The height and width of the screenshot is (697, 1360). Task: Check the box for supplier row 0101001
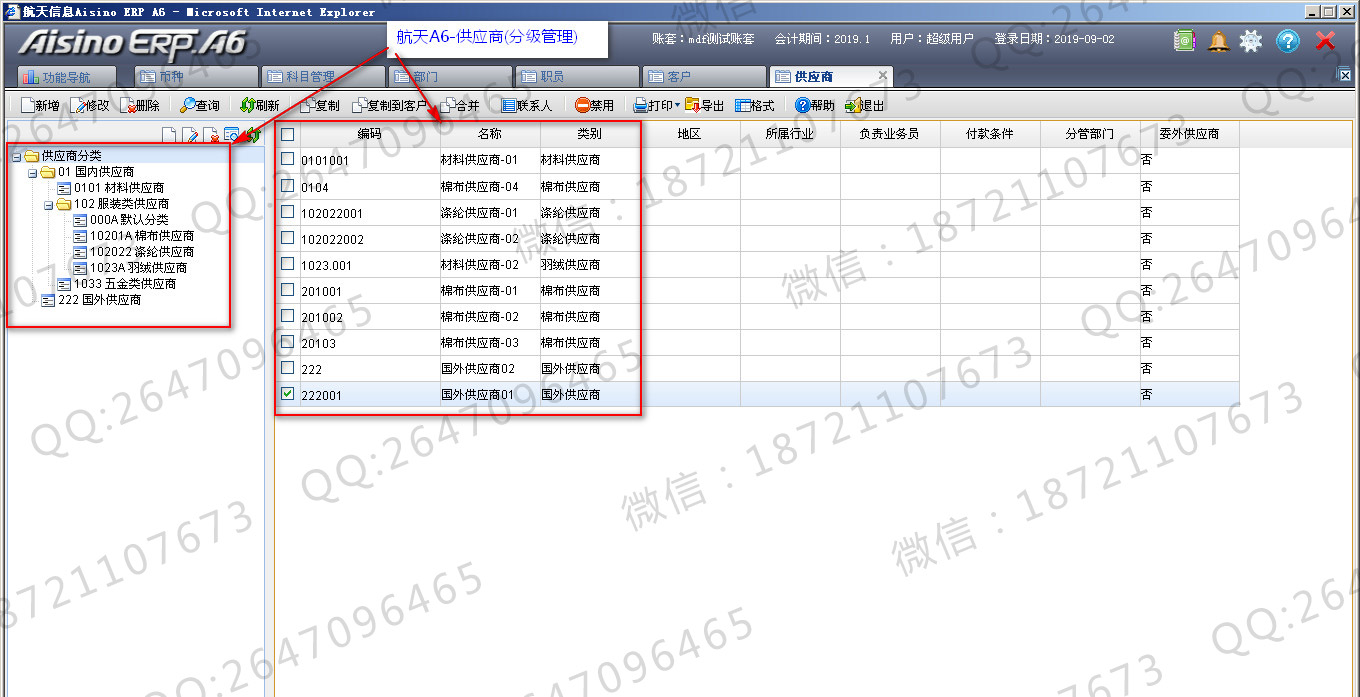point(288,159)
